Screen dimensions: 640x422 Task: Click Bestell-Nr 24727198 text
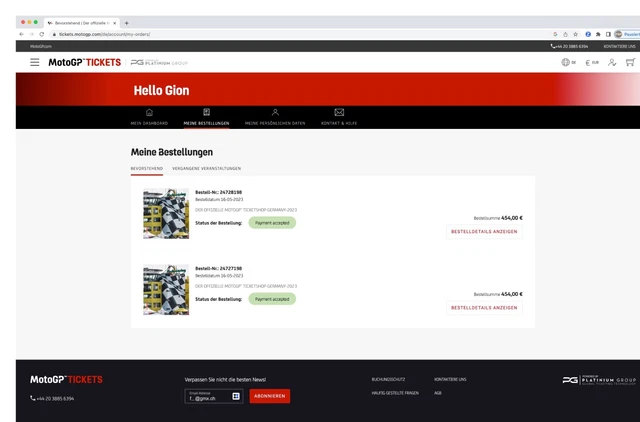(x=218, y=269)
